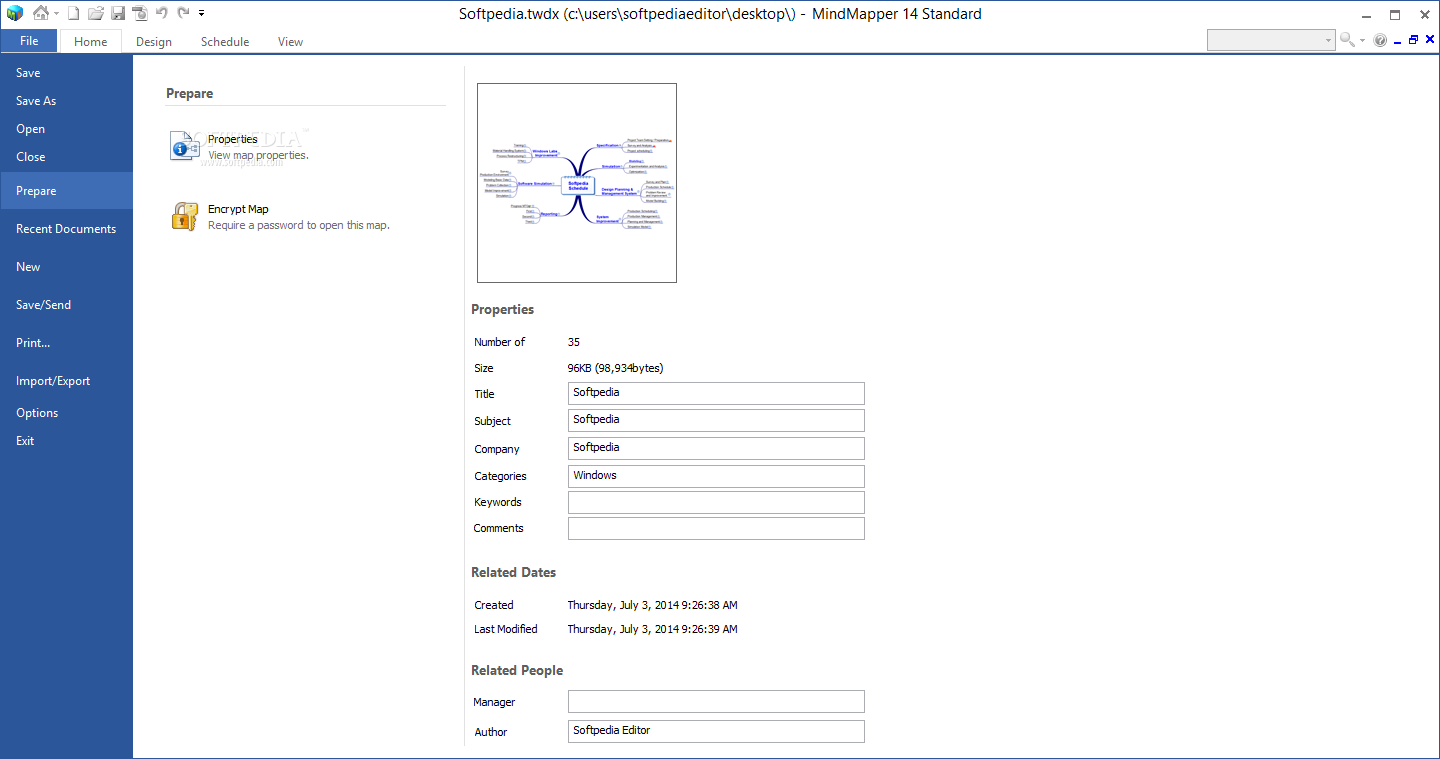This screenshot has width=1440, height=759.
Task: Click the Author field with Softpedia Editor
Action: click(716, 731)
